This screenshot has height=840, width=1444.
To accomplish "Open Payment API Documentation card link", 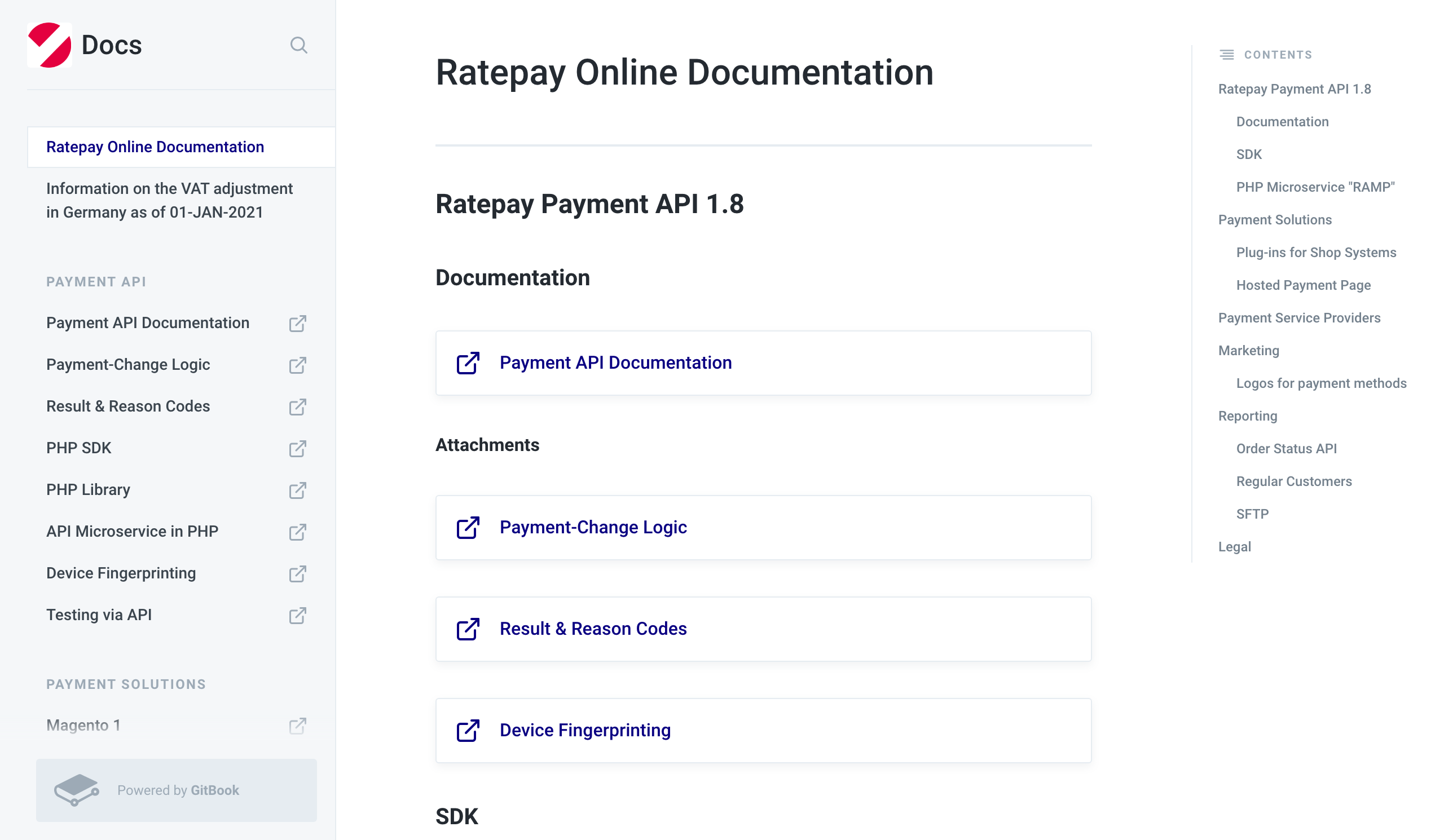I will [763, 363].
